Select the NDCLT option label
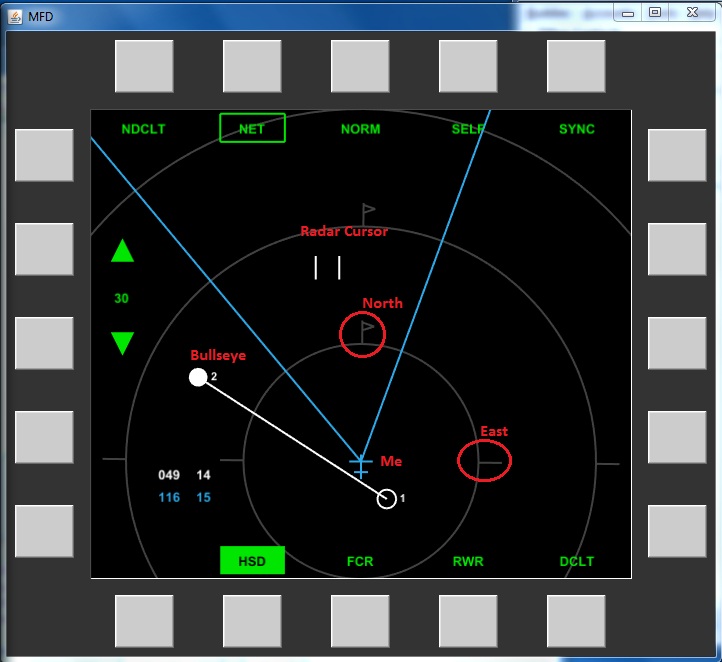Viewport: 722px width, 662px height. click(143, 129)
